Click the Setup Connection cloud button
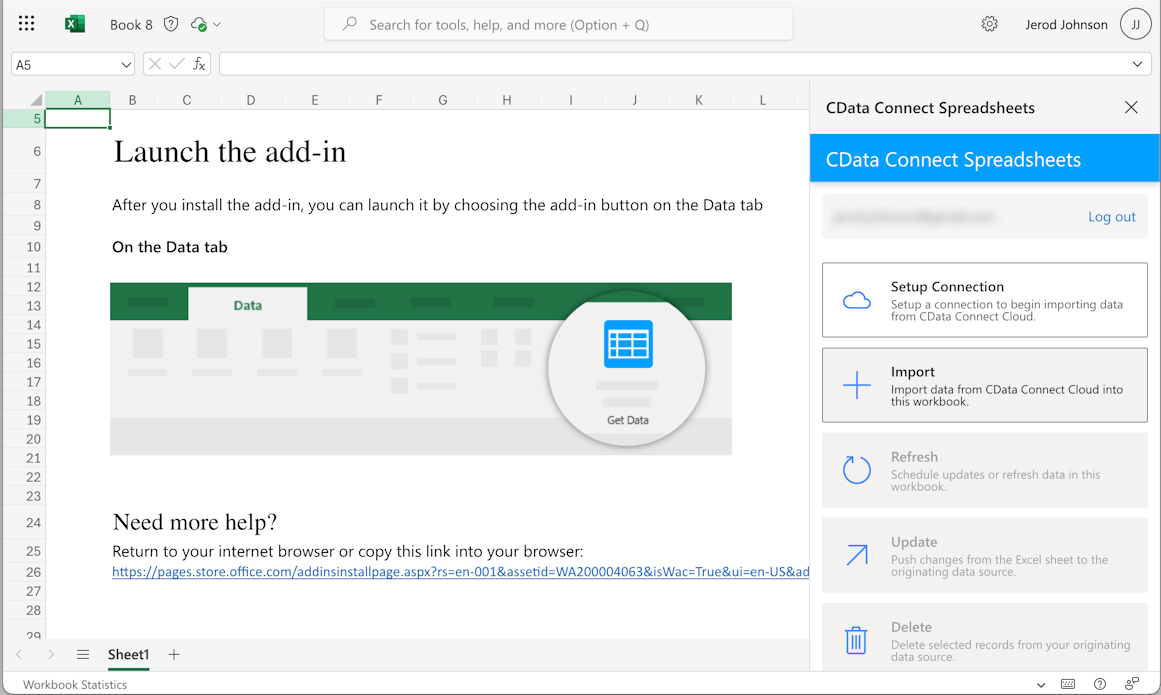1161x695 pixels. pyautogui.click(x=984, y=300)
